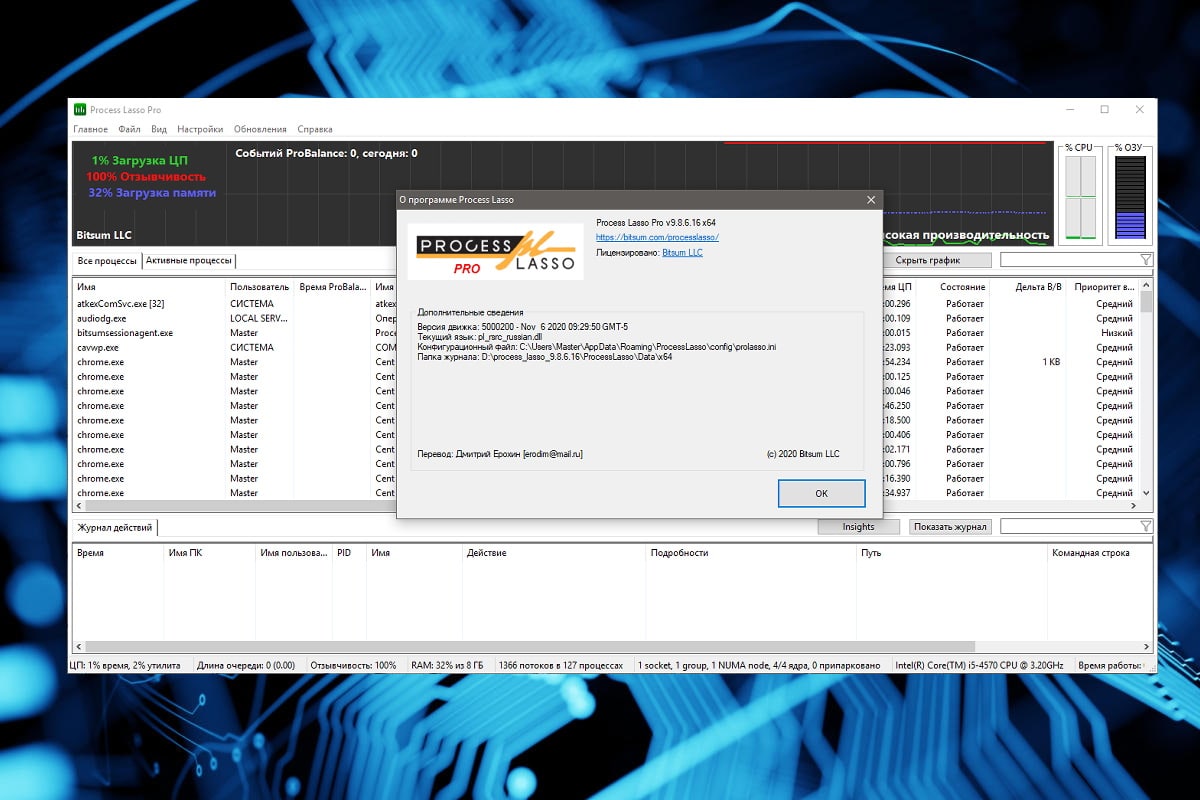Select the bitsumsessionagent.exe process row
Image resolution: width=1200 pixels, height=800 pixels.
(606, 333)
